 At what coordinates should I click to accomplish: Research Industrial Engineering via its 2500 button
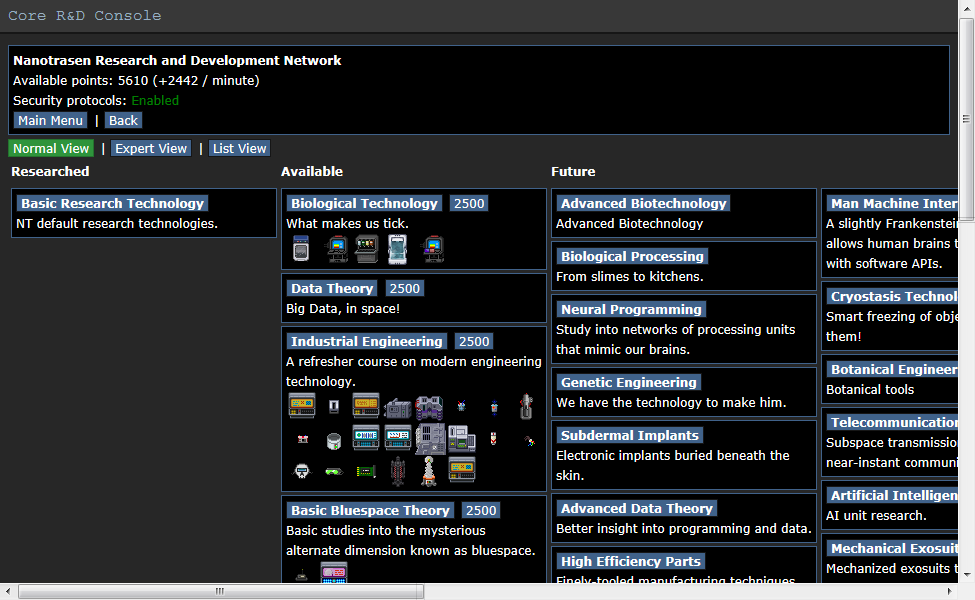(474, 341)
